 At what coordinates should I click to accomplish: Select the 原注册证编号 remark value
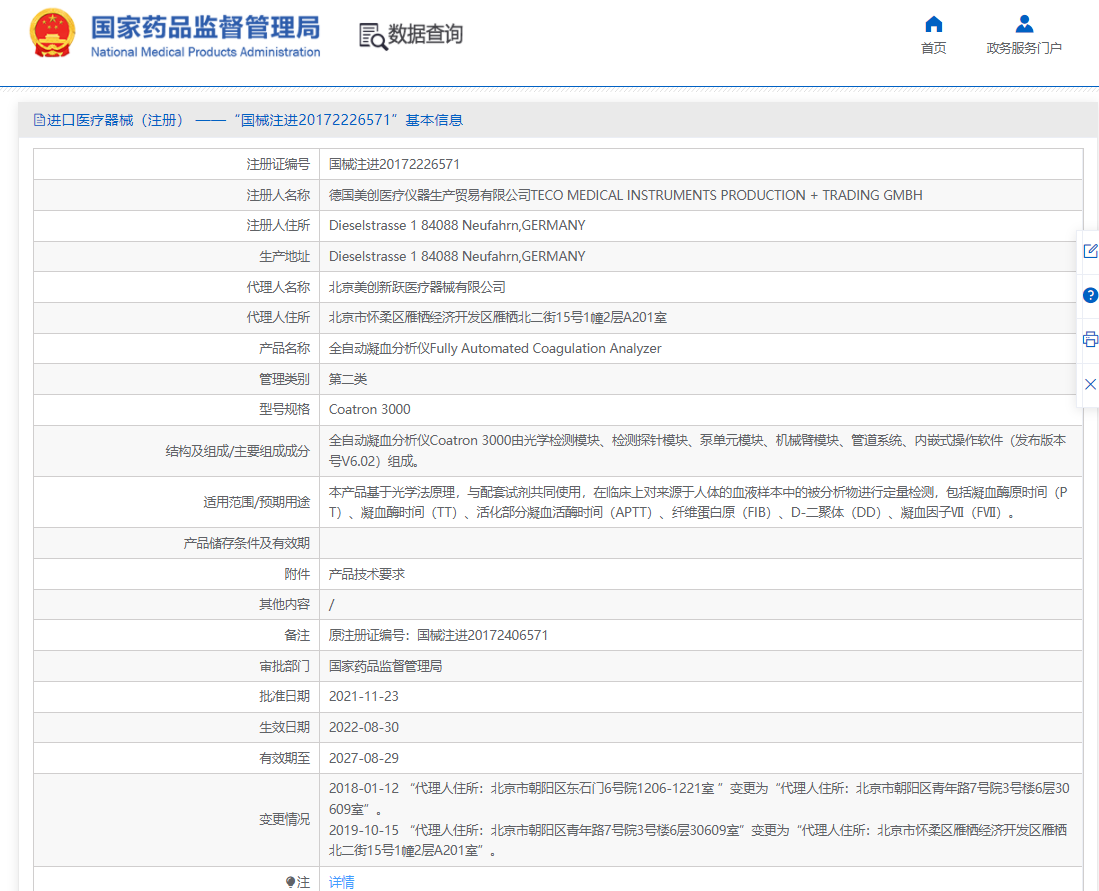coord(438,635)
